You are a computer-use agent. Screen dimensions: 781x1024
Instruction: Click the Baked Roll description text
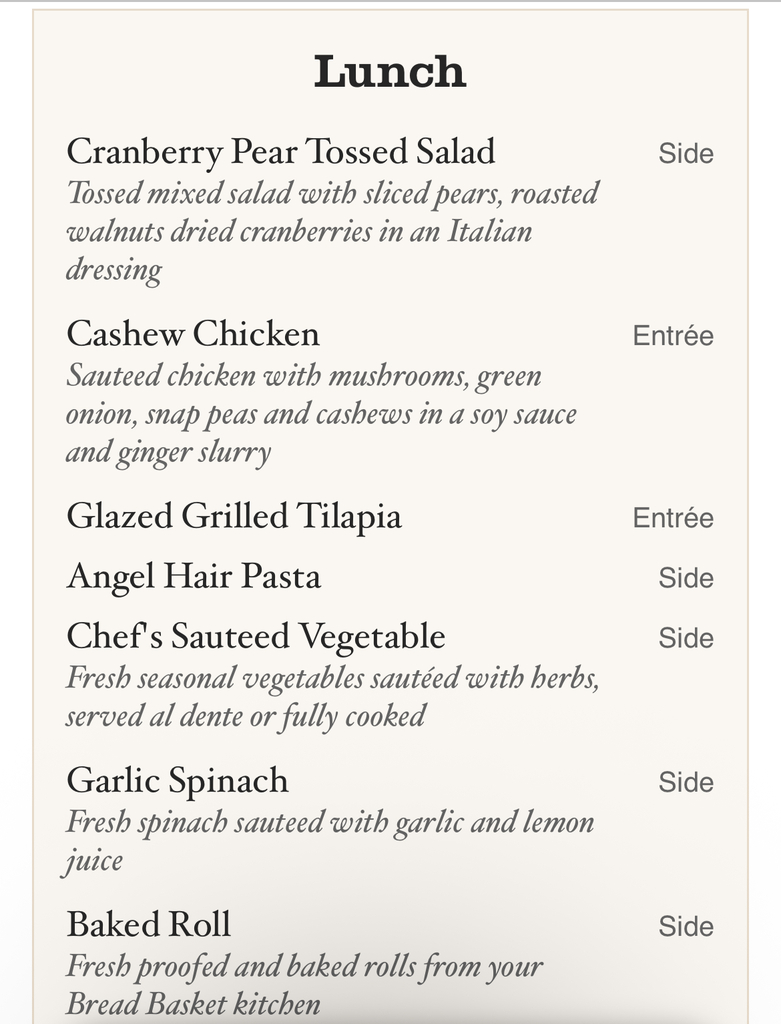tap(304, 985)
